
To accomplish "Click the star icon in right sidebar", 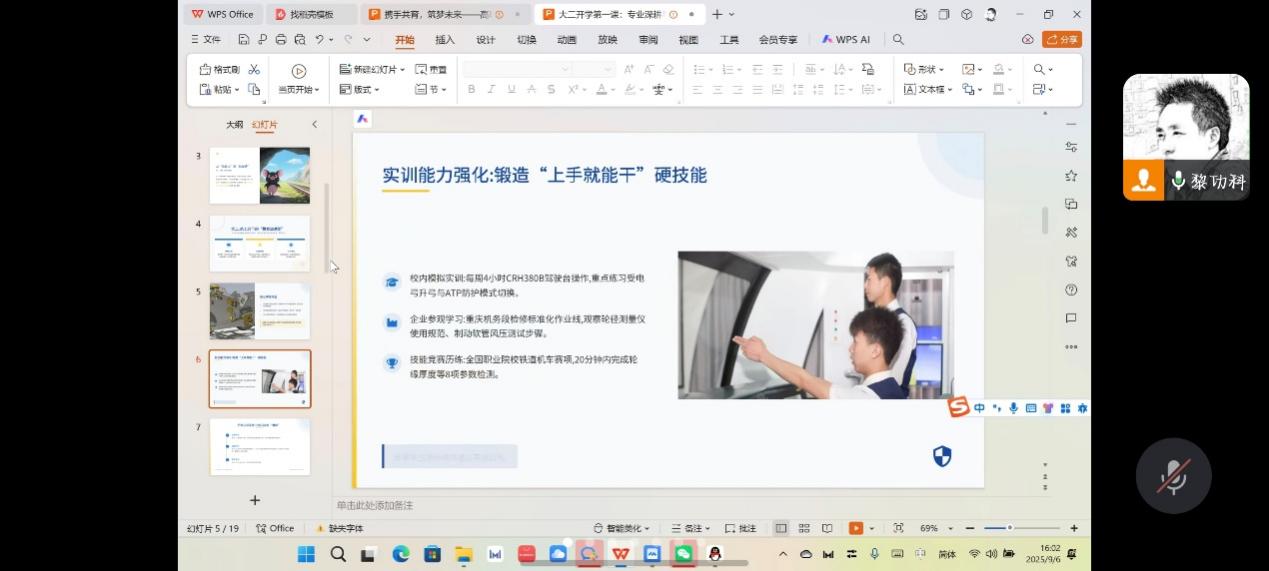I will [x=1071, y=176].
